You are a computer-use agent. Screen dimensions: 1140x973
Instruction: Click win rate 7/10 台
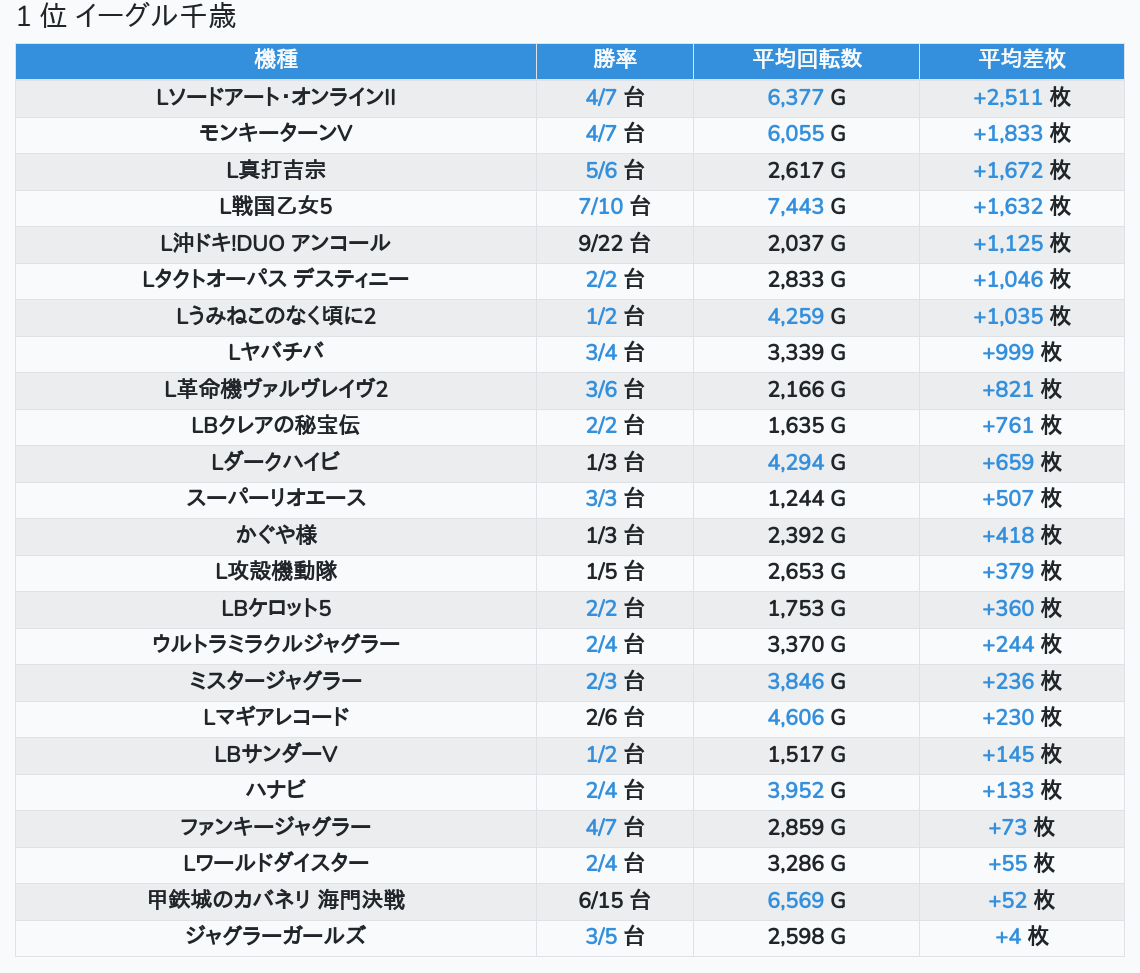614,207
